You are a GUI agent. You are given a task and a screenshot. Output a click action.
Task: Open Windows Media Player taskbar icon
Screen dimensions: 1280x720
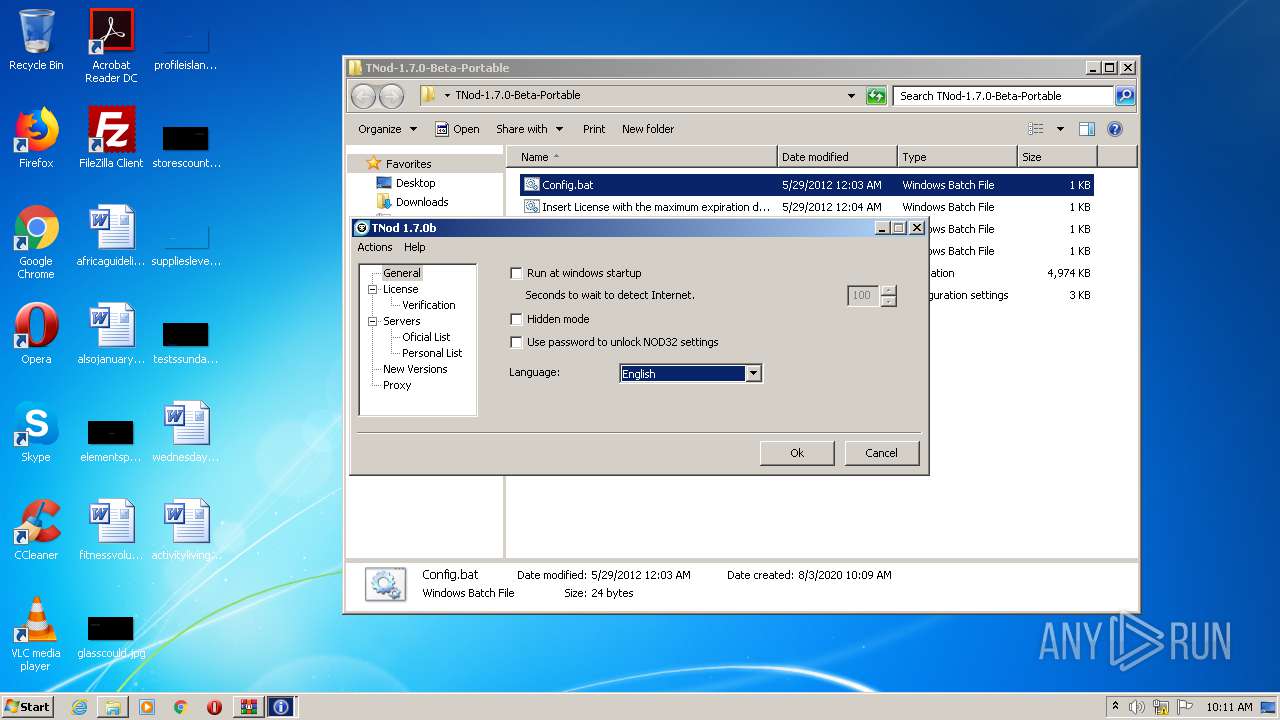[147, 707]
